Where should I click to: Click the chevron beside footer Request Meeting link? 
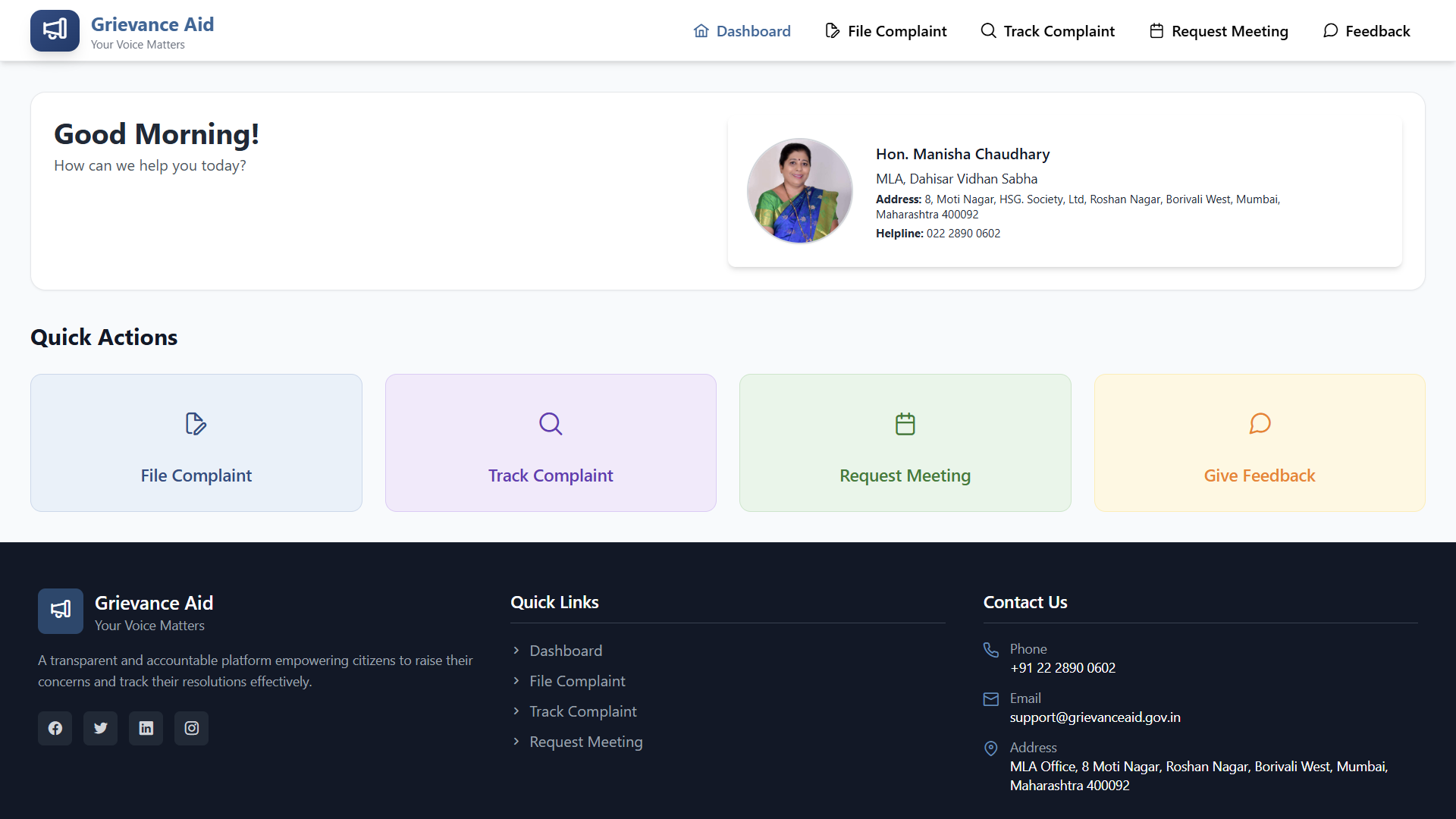click(x=516, y=742)
